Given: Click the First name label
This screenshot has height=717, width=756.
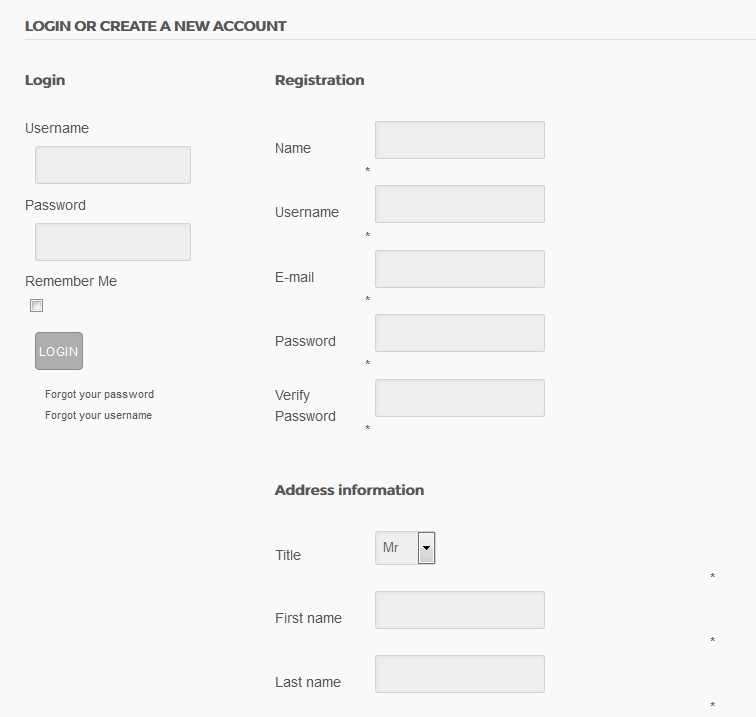Looking at the screenshot, I should coord(308,618).
